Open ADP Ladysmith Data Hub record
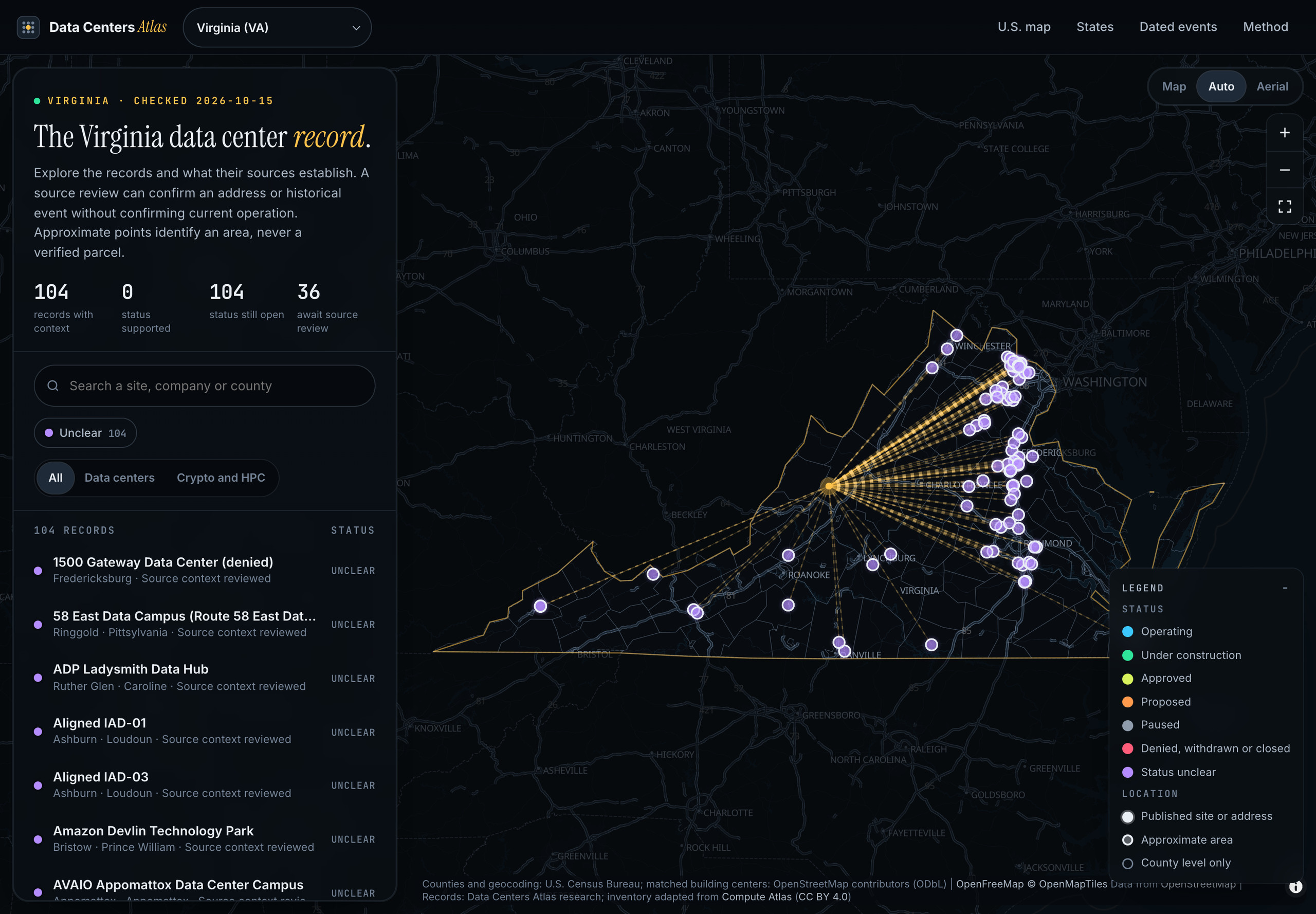Viewport: 1316px width, 914px height. [x=205, y=678]
